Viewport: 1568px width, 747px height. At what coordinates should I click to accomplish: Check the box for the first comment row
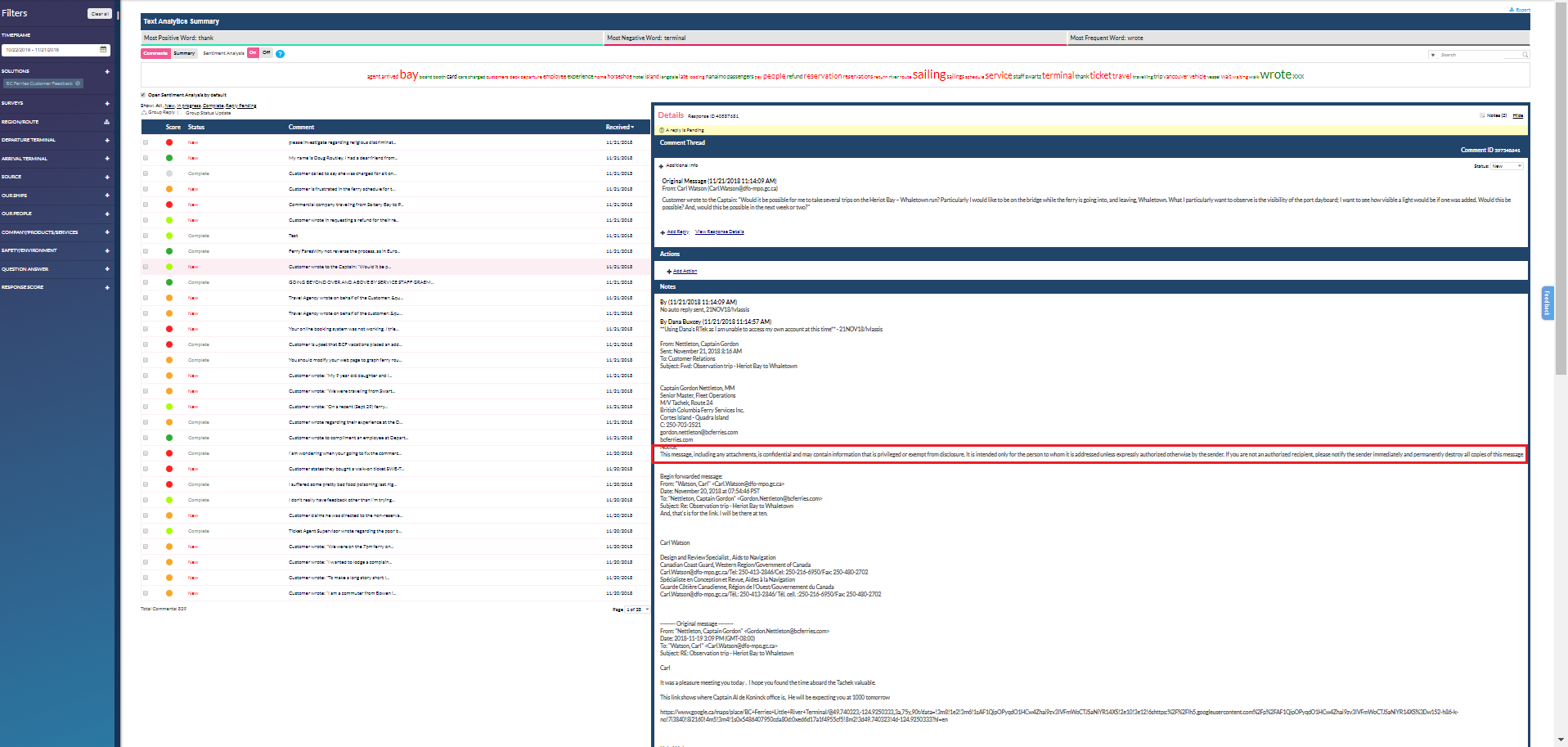pyautogui.click(x=146, y=142)
